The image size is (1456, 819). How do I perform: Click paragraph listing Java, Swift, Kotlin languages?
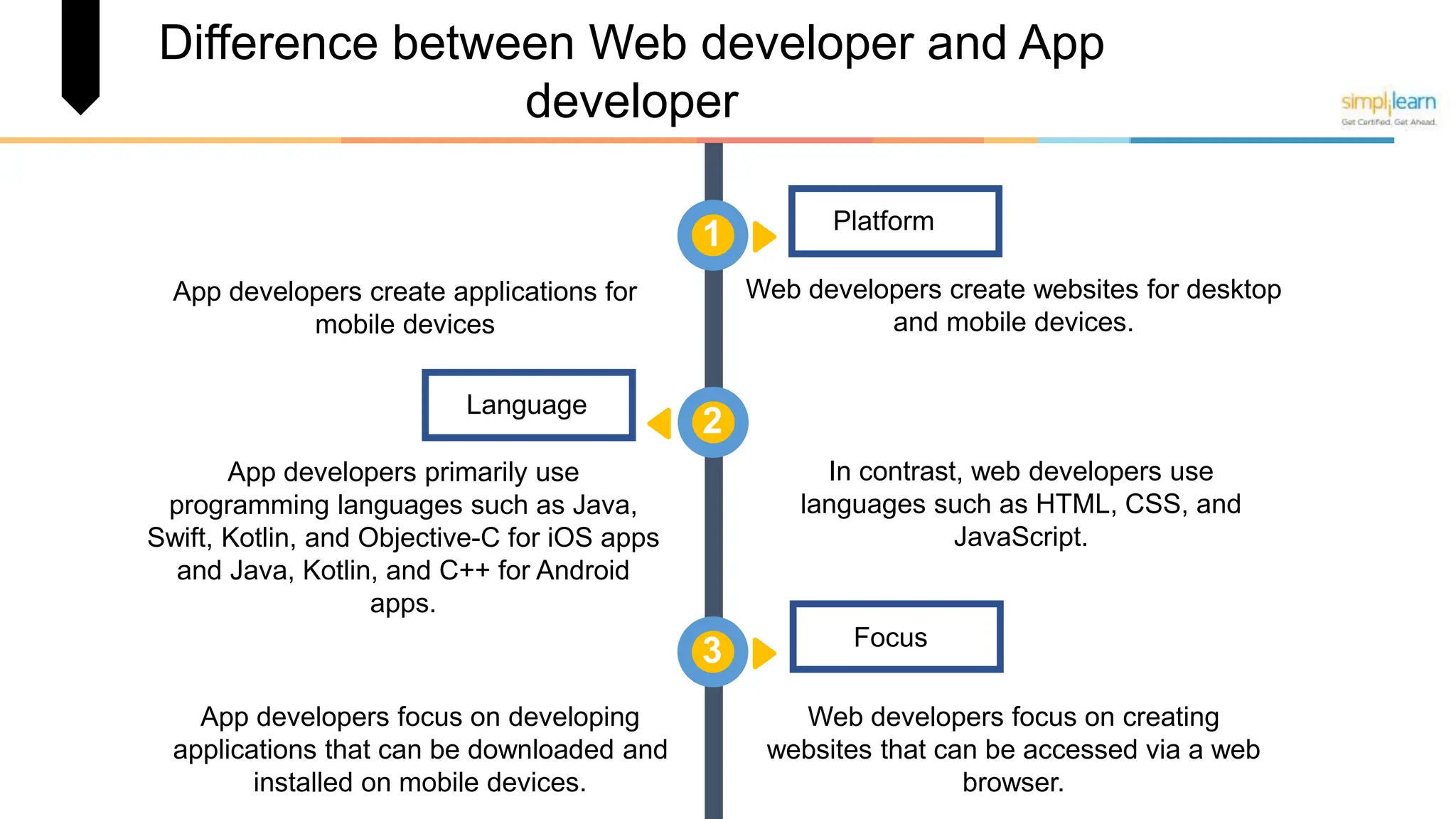click(403, 537)
